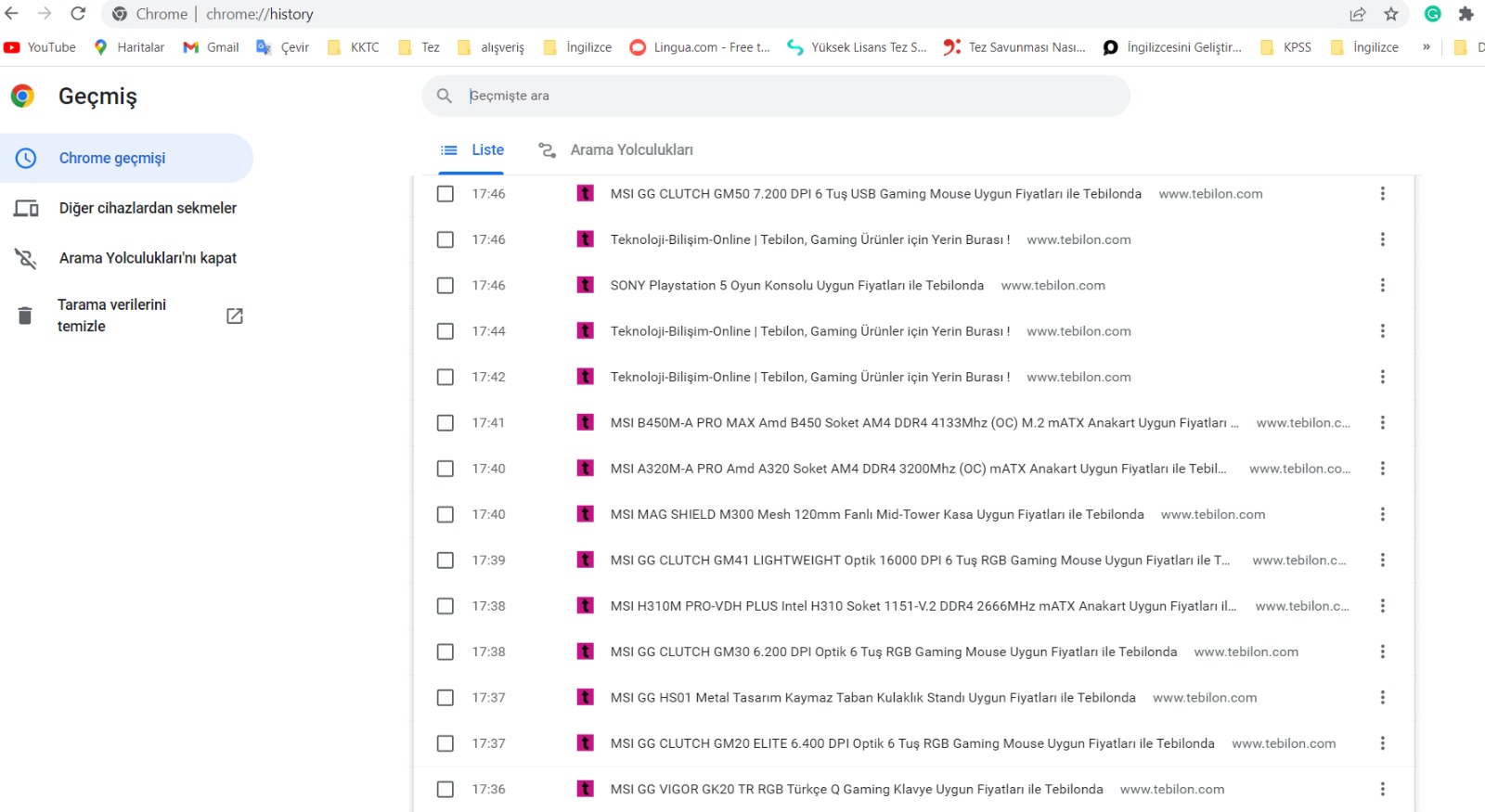Select checkbox of 17:46 Teknoloji-Bilişim entry
Image resolution: width=1485 pixels, height=812 pixels.
coord(445,239)
